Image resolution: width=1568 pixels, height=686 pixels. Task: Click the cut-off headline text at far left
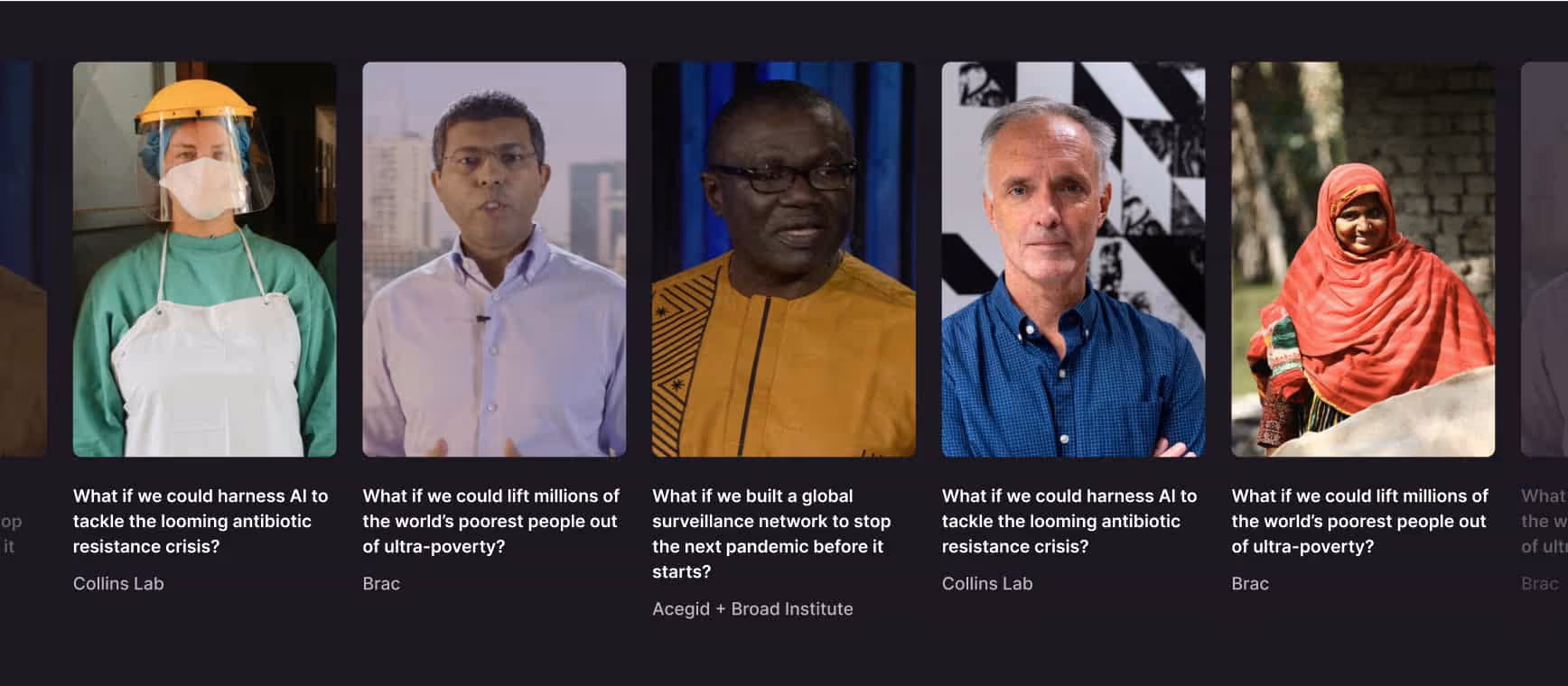coord(11,533)
